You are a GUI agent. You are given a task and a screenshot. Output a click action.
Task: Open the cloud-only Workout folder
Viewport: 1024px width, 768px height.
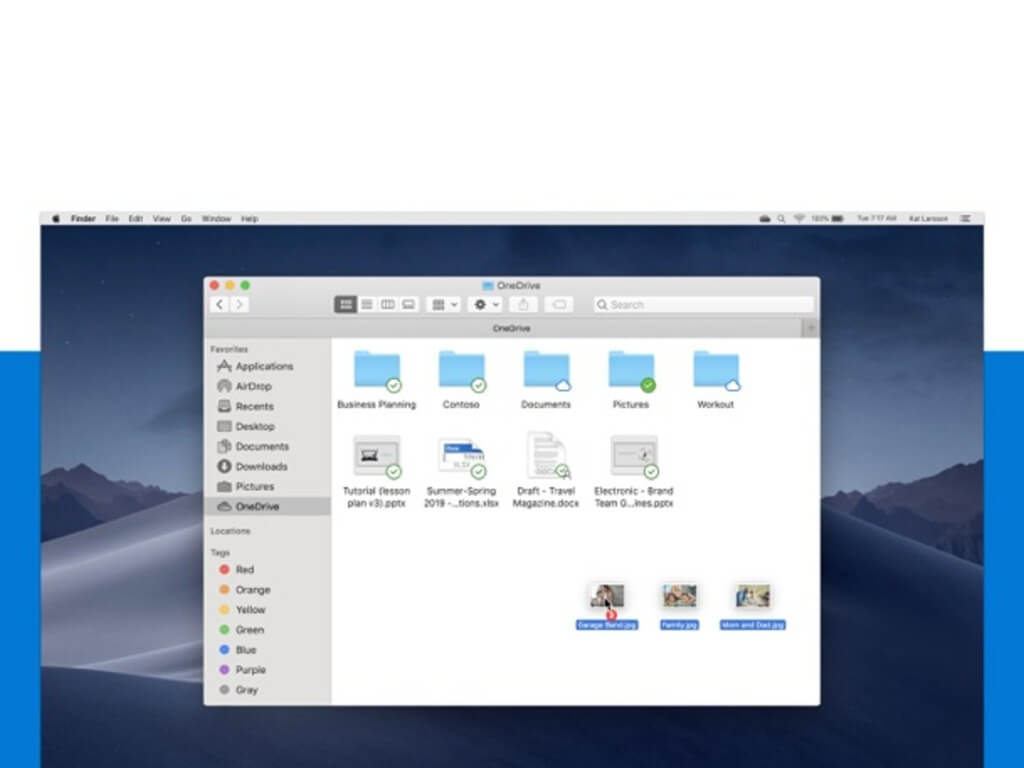(715, 372)
